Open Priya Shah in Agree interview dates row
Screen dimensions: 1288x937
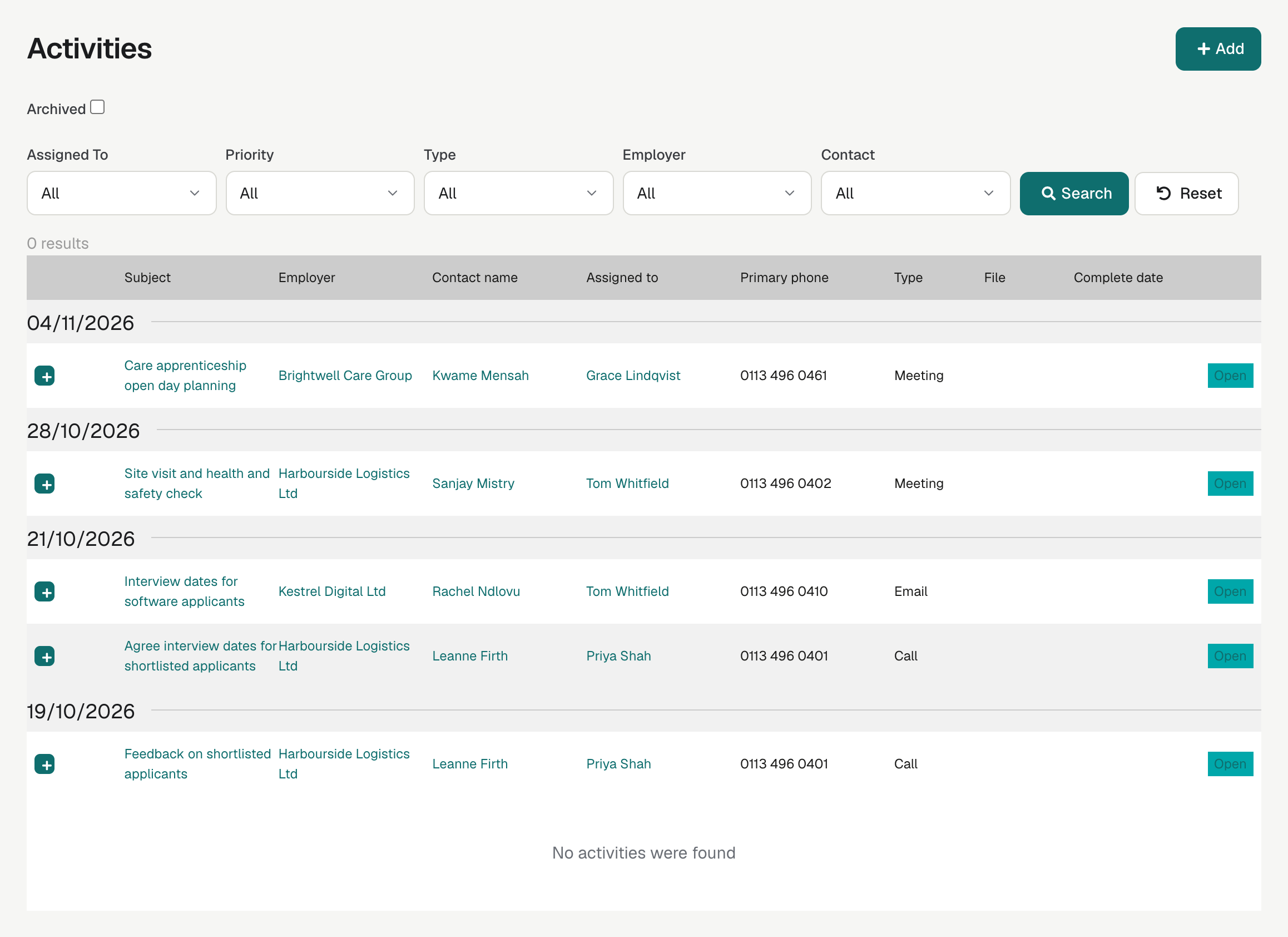[x=618, y=657]
